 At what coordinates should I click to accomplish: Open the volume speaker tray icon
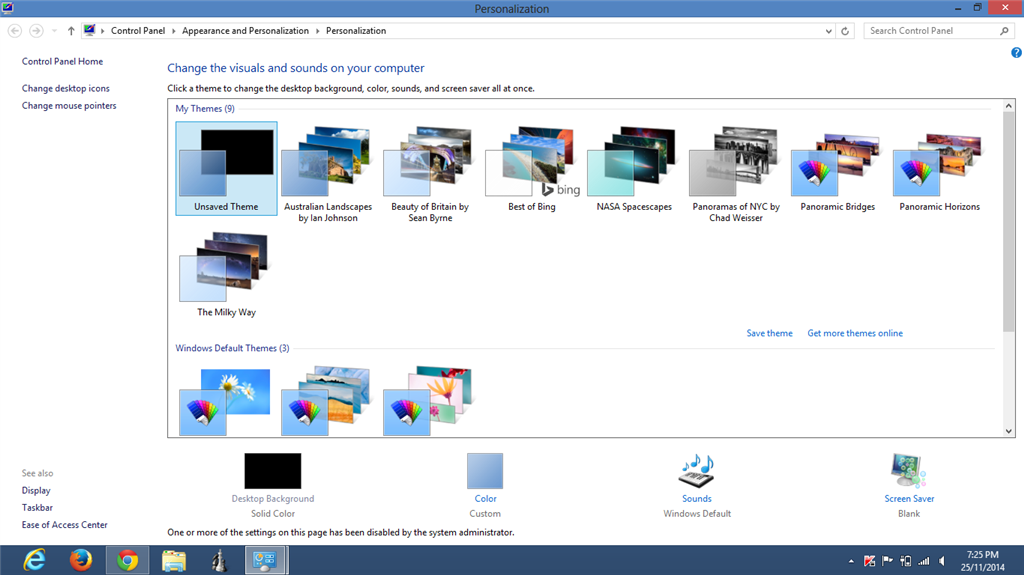942,561
